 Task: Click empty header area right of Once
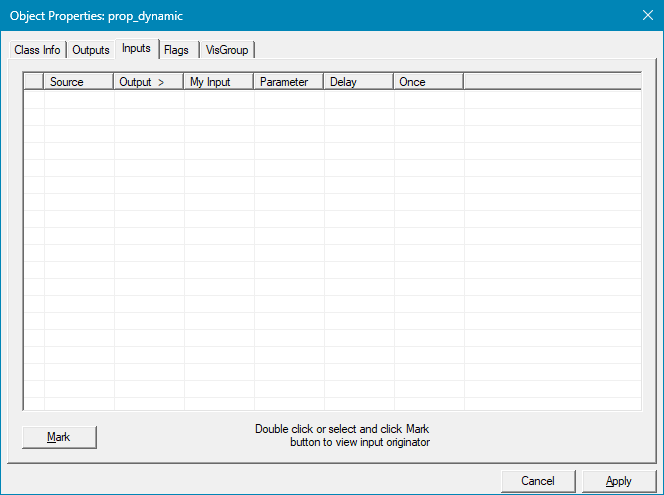[550, 82]
